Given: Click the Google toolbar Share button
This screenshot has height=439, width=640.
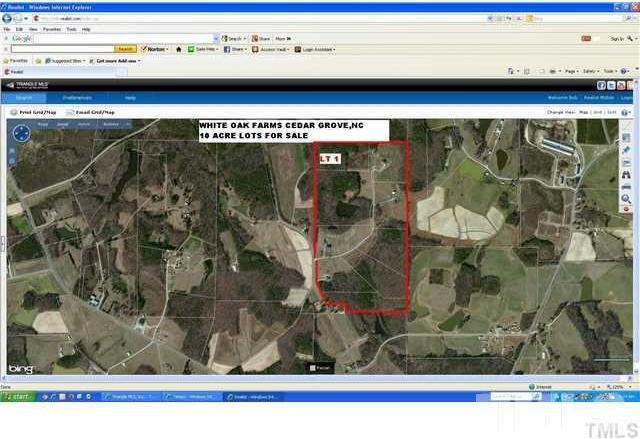Looking at the screenshot, I should [261, 38].
